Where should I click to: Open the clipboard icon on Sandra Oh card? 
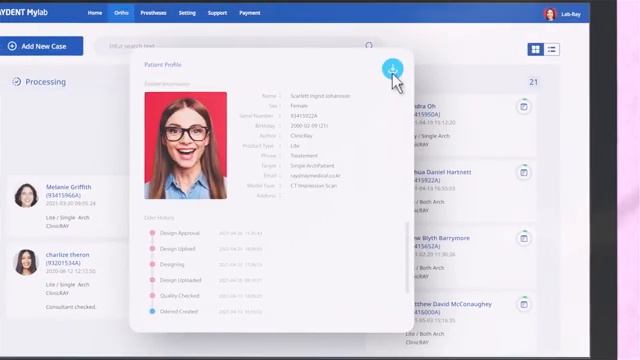click(x=524, y=107)
